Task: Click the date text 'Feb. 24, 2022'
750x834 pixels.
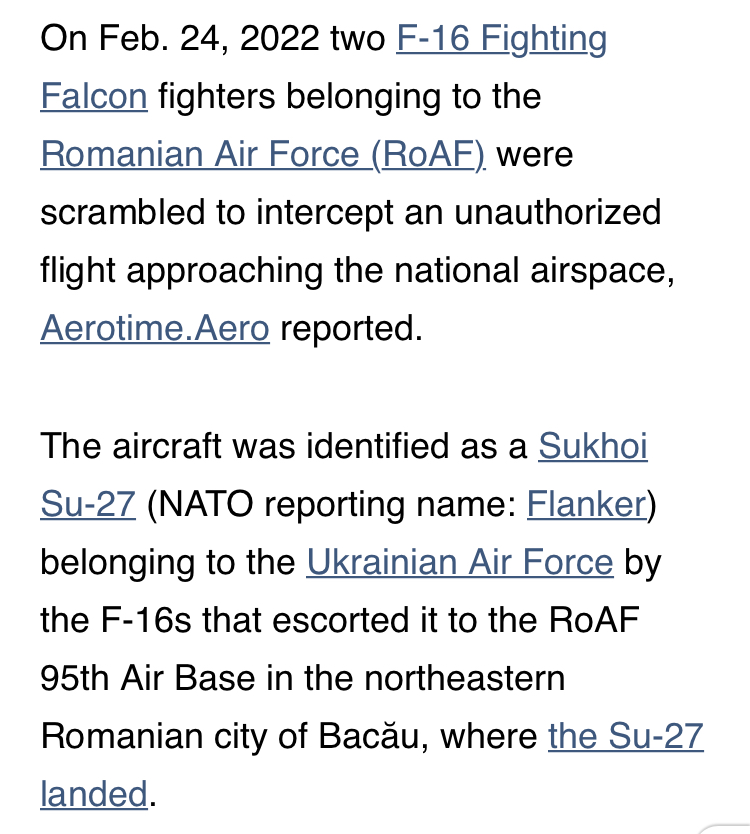Action: click(209, 39)
